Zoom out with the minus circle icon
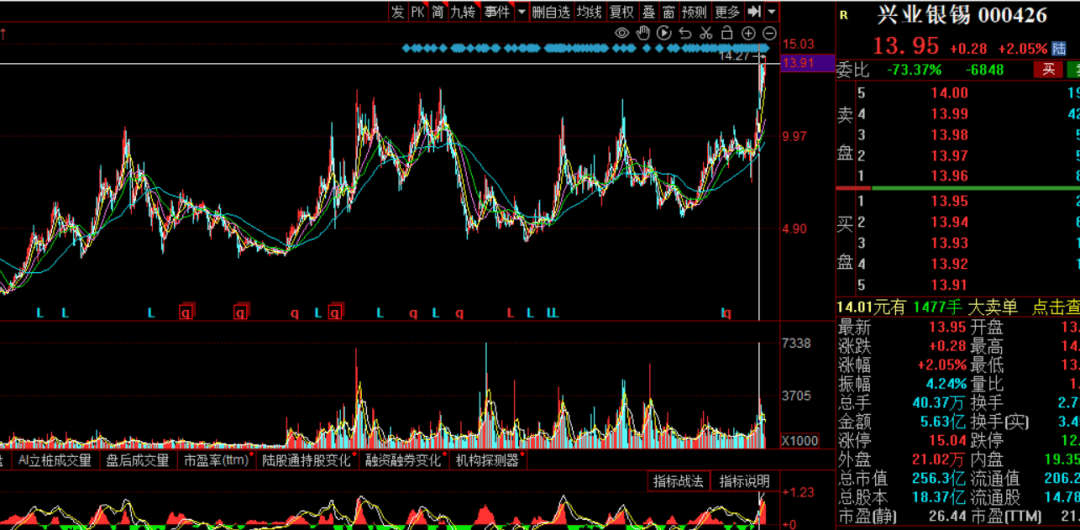The height and width of the screenshot is (530, 1080). (768, 33)
